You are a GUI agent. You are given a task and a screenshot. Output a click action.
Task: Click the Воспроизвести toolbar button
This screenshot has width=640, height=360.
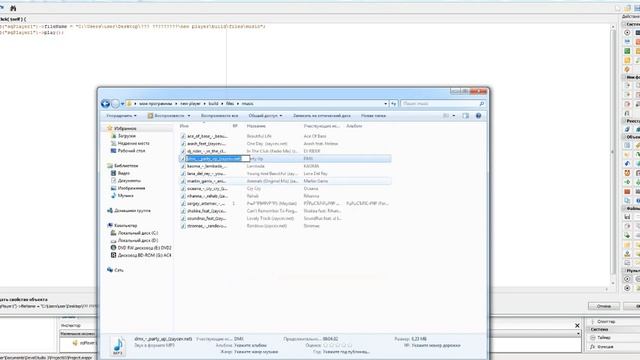(169, 116)
